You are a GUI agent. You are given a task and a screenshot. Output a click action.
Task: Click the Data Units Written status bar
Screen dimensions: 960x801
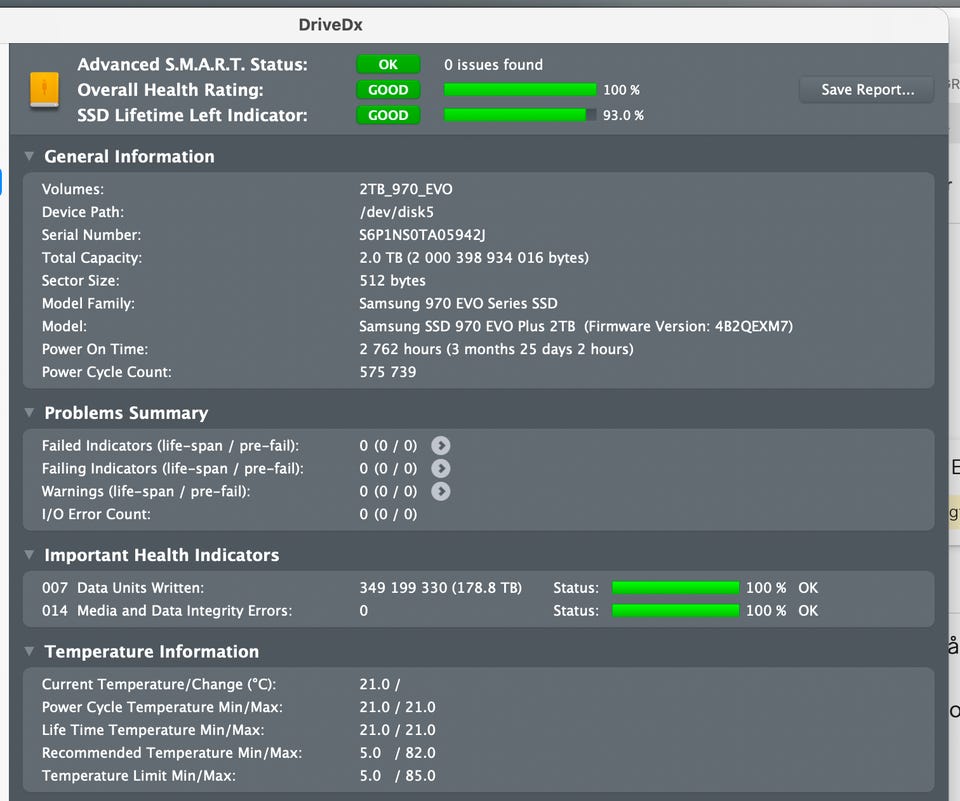pos(675,588)
